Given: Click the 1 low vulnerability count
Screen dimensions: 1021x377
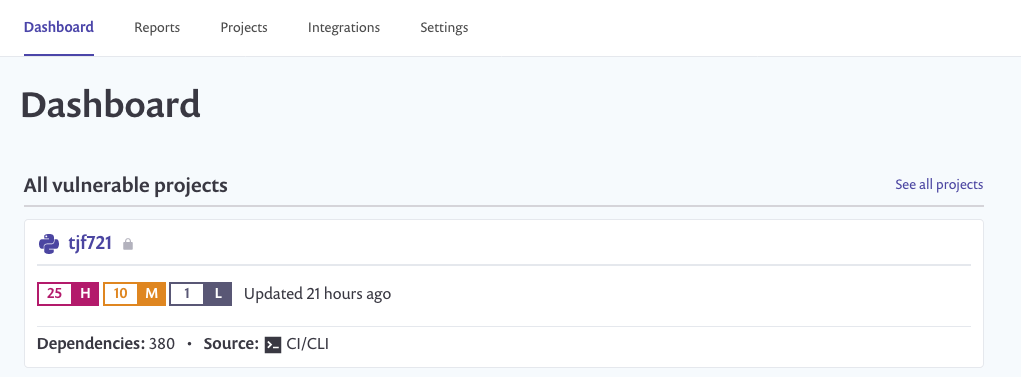Looking at the screenshot, I should coord(187,294).
